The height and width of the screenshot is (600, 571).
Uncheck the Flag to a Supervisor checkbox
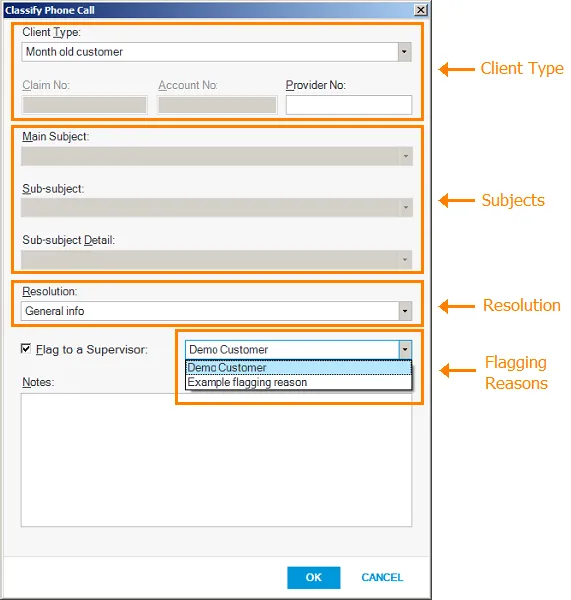tap(26, 349)
